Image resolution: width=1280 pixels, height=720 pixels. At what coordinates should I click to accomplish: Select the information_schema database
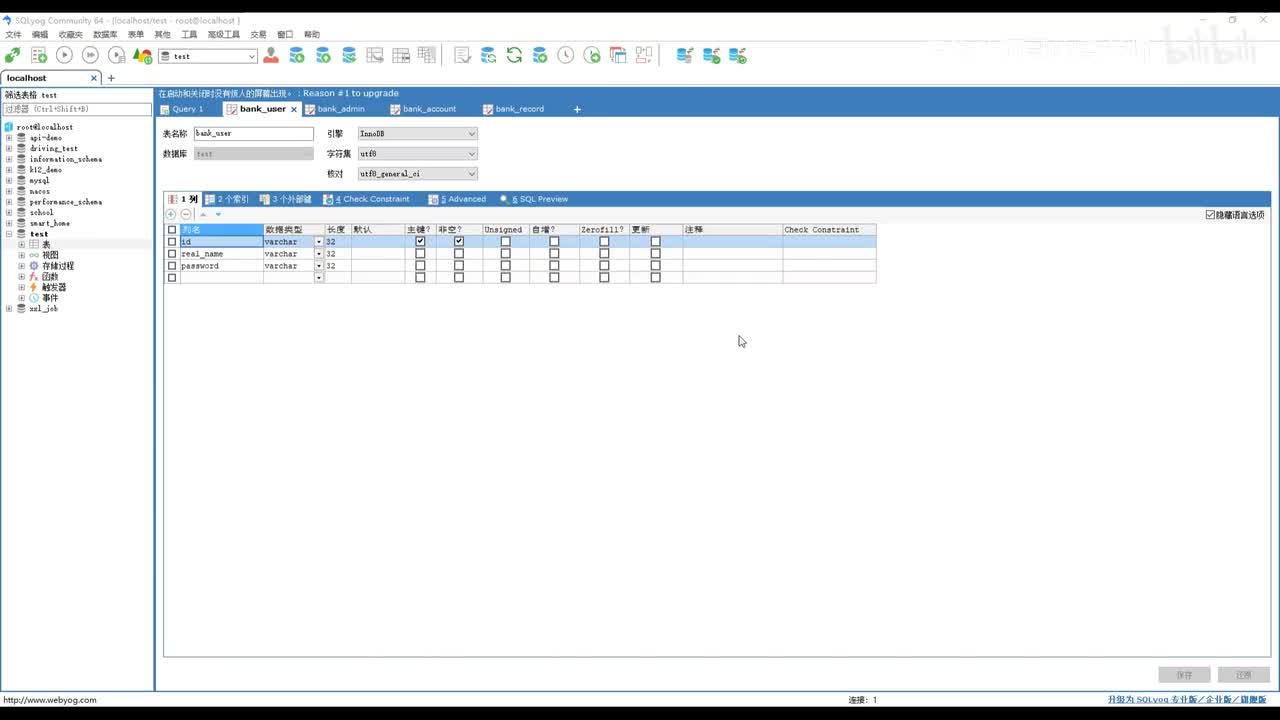click(66, 159)
